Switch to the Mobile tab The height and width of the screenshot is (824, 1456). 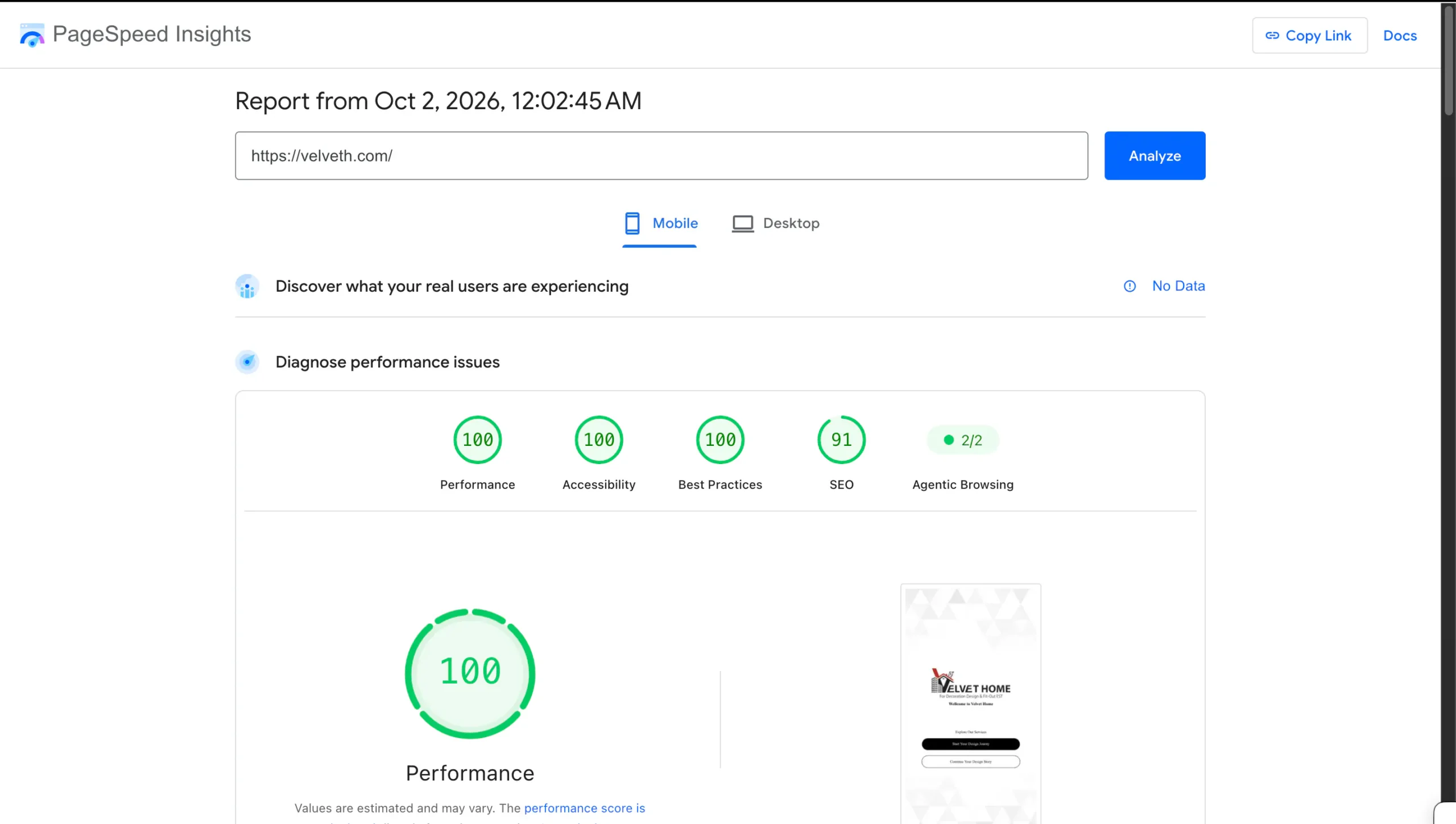click(x=660, y=223)
